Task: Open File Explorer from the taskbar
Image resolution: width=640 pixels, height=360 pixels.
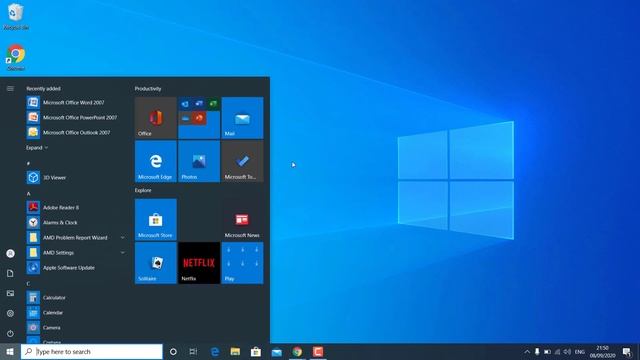Action: point(235,351)
